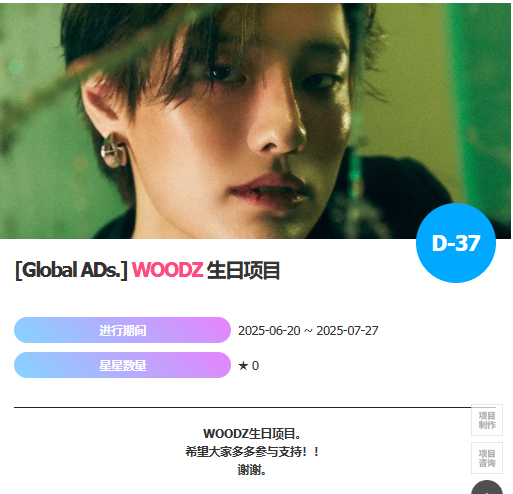This screenshot has width=513, height=494.
Task: Open the WOODZ banner photo
Action: click(x=255, y=121)
